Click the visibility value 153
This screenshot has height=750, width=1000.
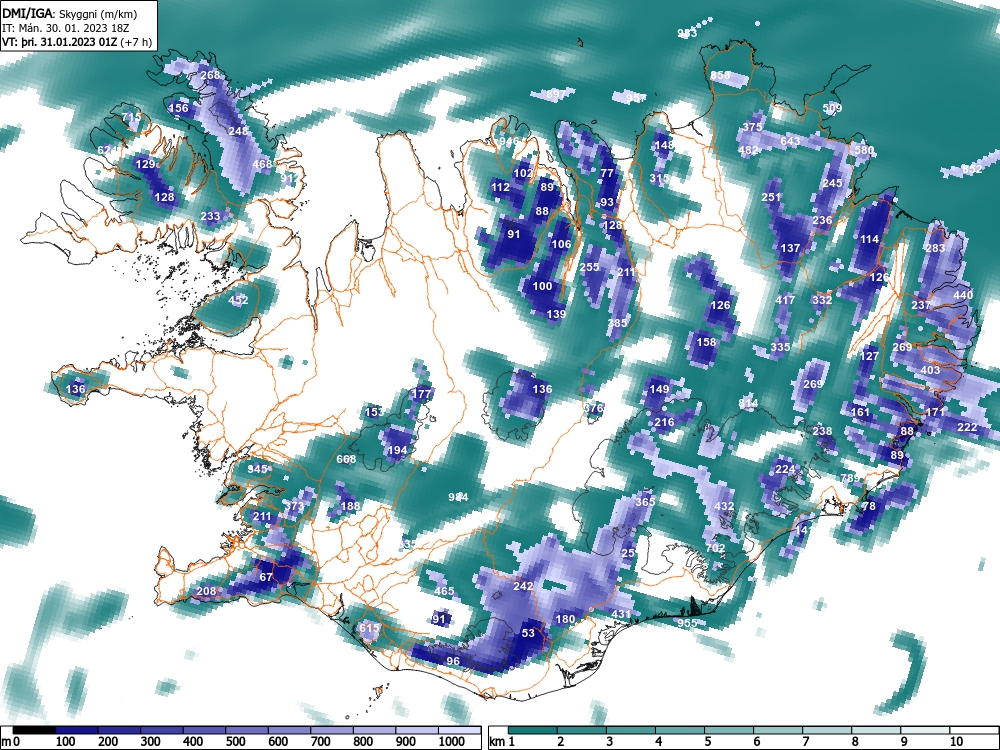pyautogui.click(x=374, y=412)
